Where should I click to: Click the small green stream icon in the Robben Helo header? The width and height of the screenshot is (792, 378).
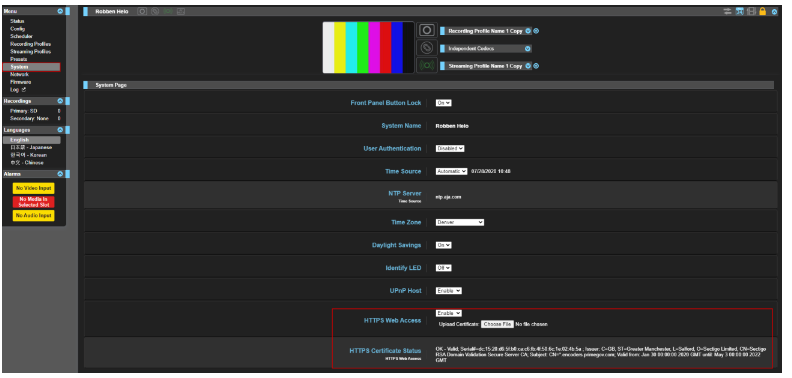pyautogui.click(x=168, y=11)
